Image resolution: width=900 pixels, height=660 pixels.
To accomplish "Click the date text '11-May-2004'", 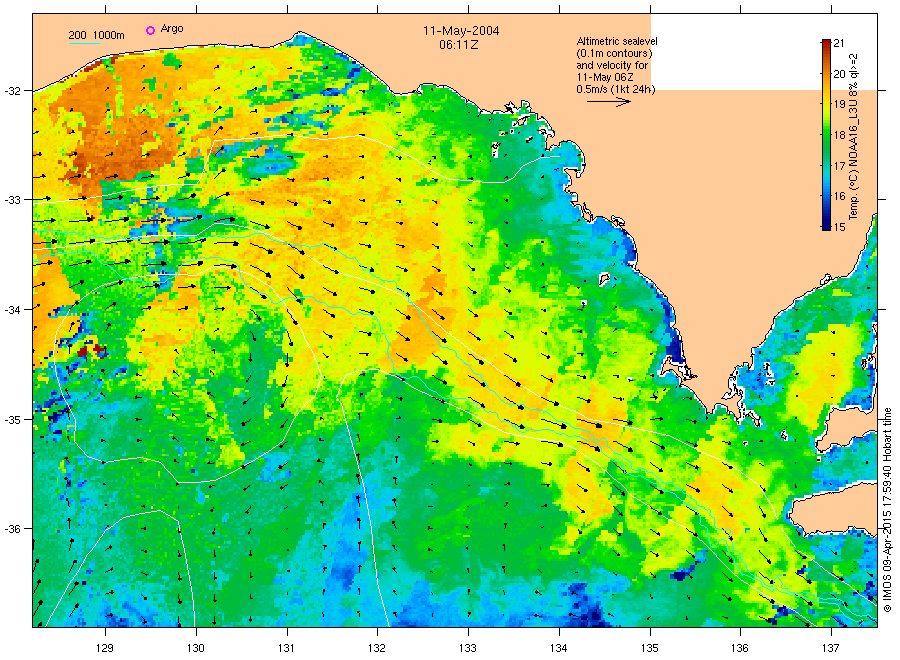I will tap(461, 31).
